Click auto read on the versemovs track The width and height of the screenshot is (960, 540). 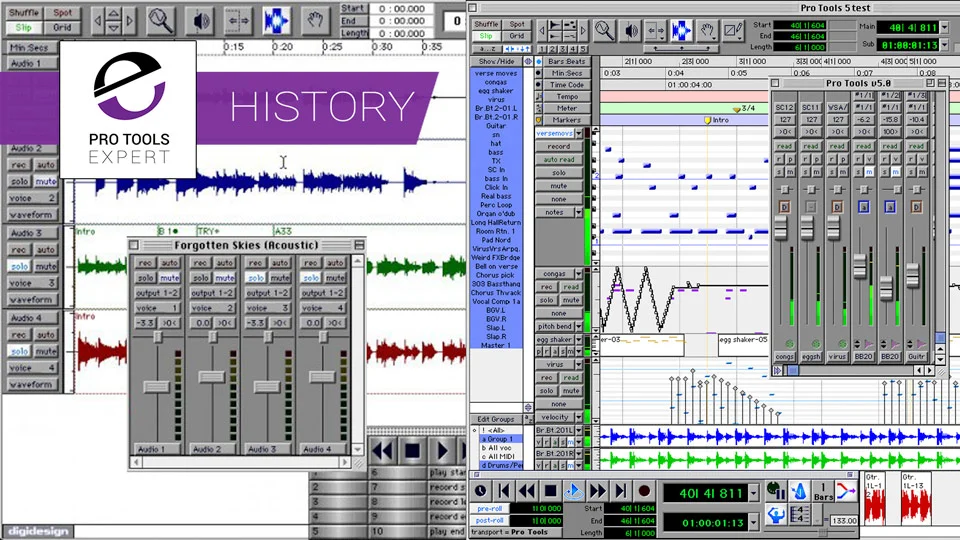pyautogui.click(x=558, y=160)
